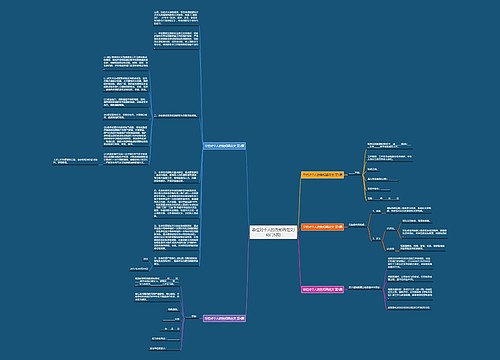The height and width of the screenshot is (360, 500).
Task: Click the subtopic directly right of magenta branch
Action: coord(364,287)
